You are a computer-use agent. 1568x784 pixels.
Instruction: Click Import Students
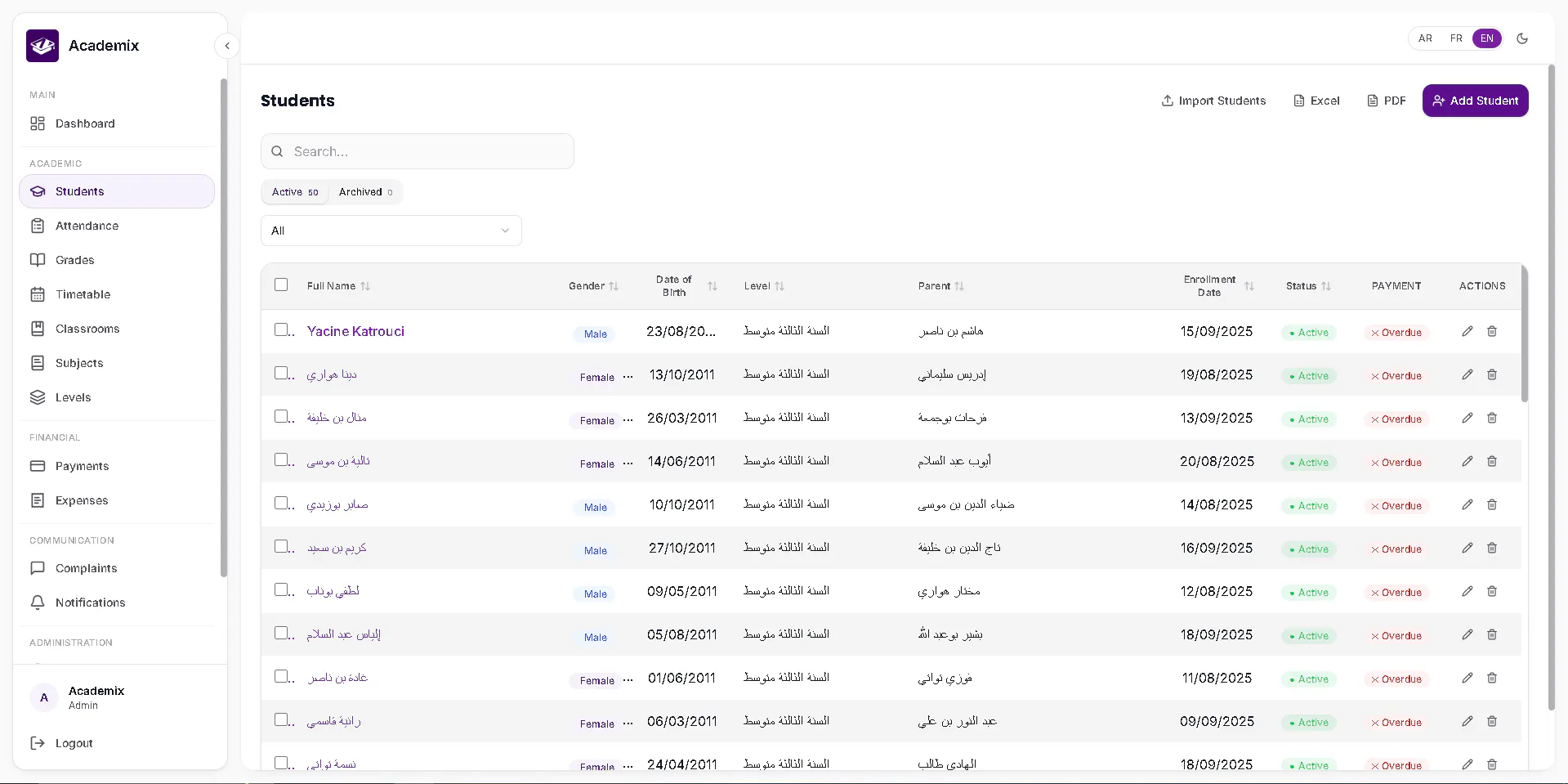[x=1213, y=101]
